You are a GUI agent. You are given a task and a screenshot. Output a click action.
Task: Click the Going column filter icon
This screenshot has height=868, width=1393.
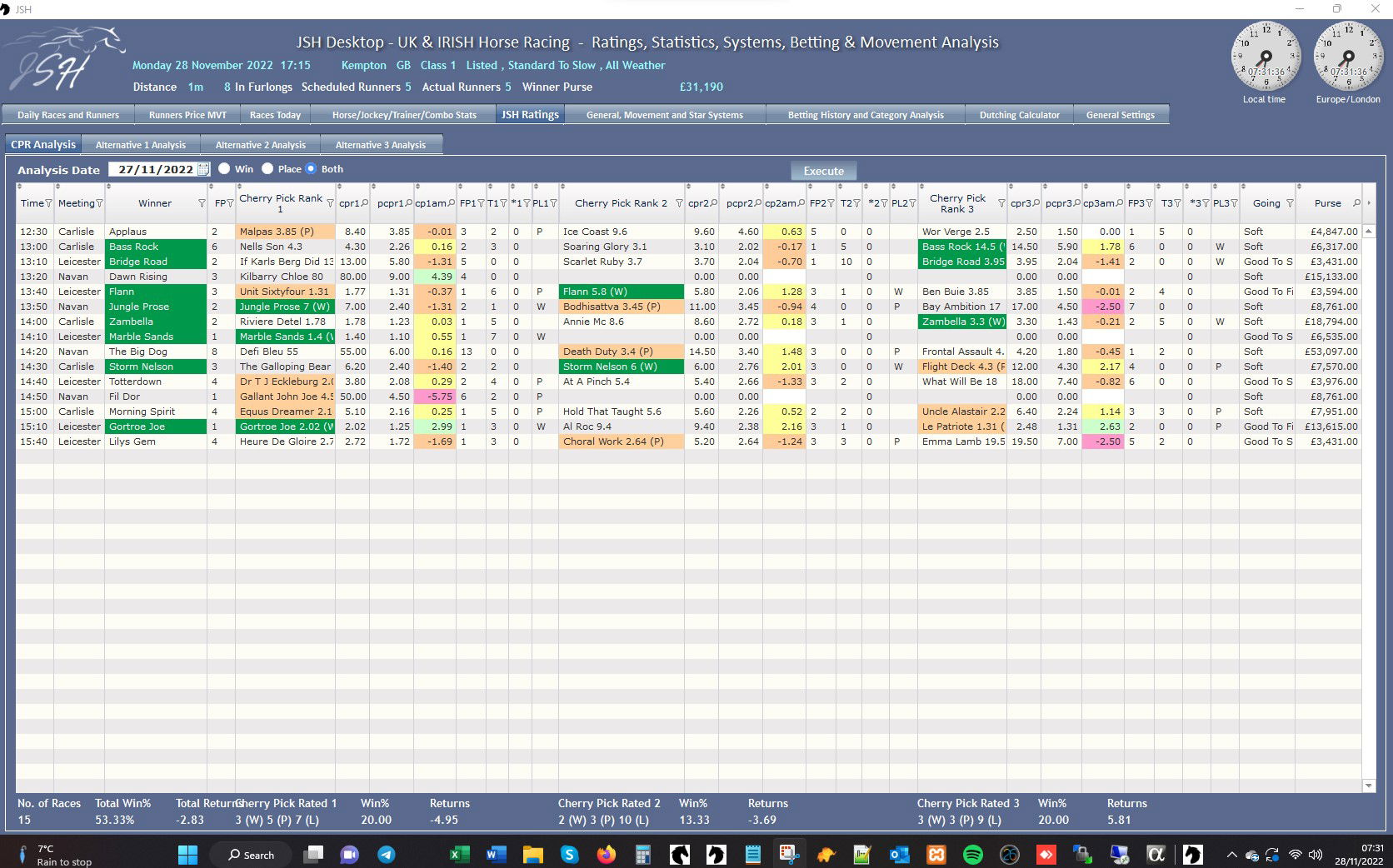(1290, 203)
